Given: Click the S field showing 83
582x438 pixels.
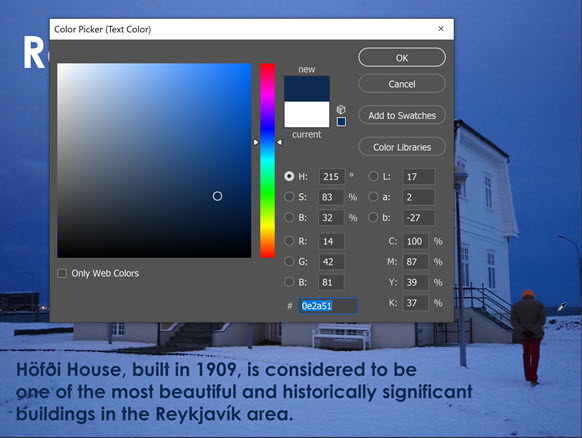Looking at the screenshot, I should point(331,197).
